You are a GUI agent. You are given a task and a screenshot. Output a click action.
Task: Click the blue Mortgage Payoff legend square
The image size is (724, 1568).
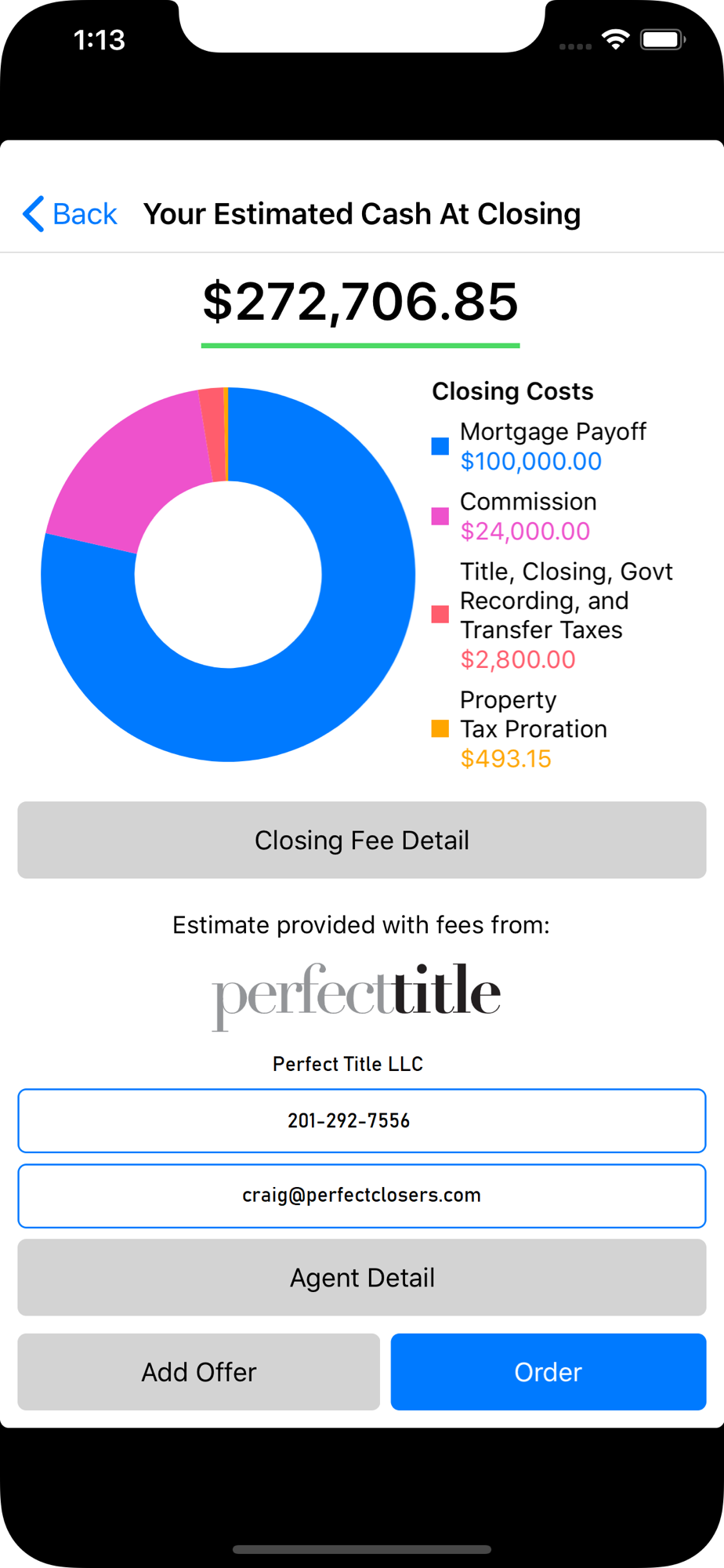[x=440, y=446]
